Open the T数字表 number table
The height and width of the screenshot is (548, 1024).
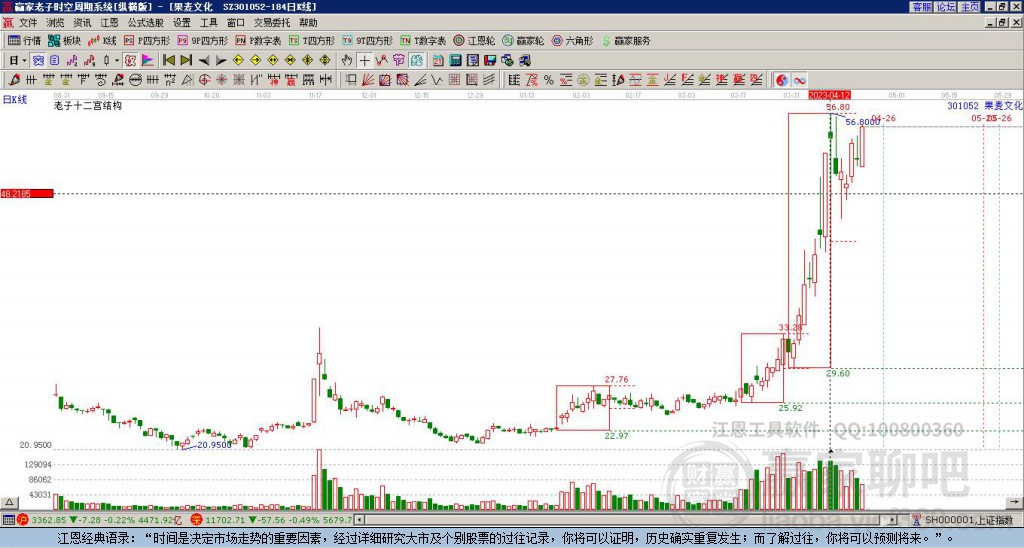pos(423,40)
